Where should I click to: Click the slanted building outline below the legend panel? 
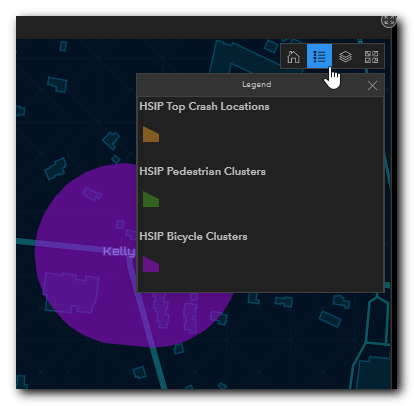pyautogui.click(x=330, y=319)
